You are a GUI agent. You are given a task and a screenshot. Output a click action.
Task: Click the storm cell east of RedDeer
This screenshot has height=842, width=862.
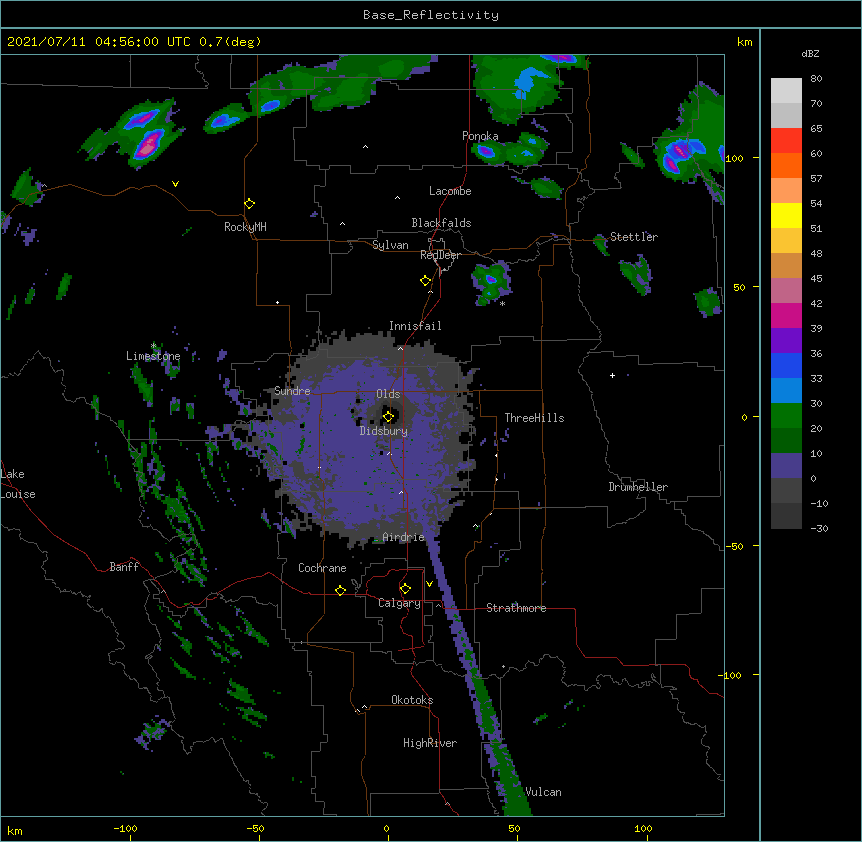[491, 282]
